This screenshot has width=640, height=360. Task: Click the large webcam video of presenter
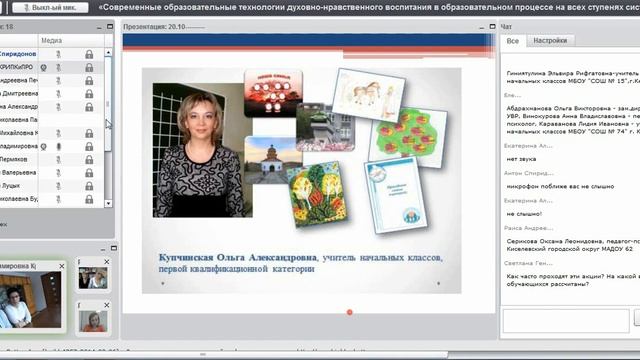[x=31, y=300]
